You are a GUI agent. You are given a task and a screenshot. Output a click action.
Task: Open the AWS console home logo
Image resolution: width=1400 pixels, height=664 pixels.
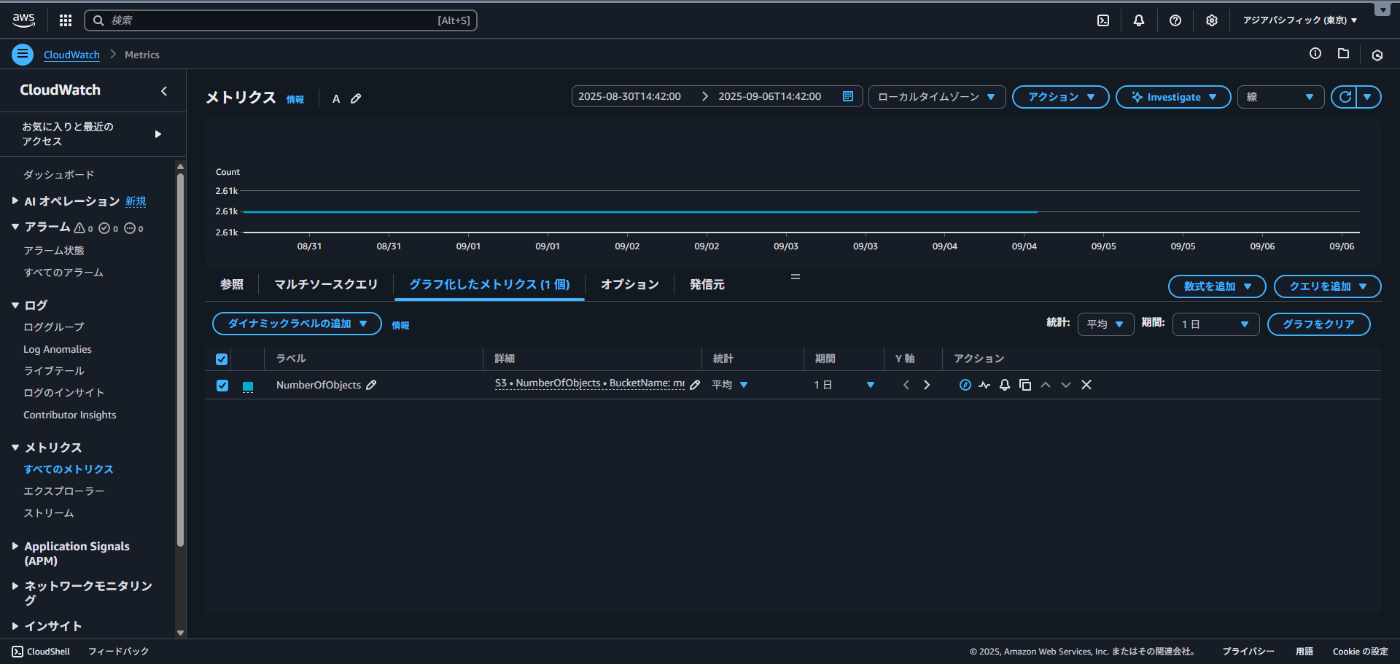[24, 19]
